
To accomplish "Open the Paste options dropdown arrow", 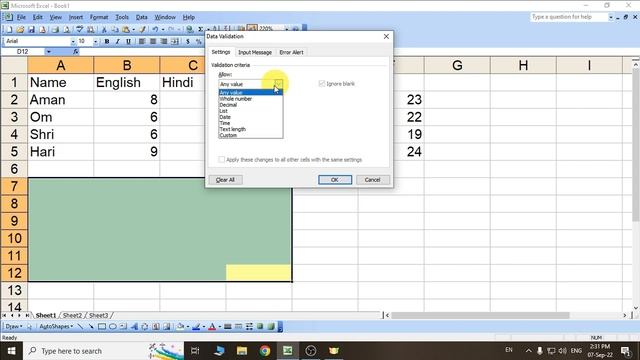I will (x=133, y=29).
